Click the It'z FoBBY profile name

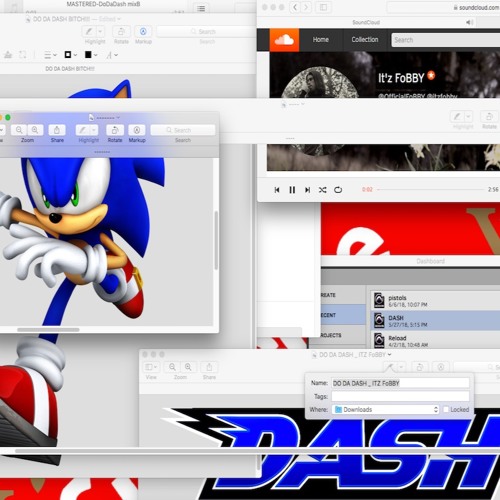401,78
